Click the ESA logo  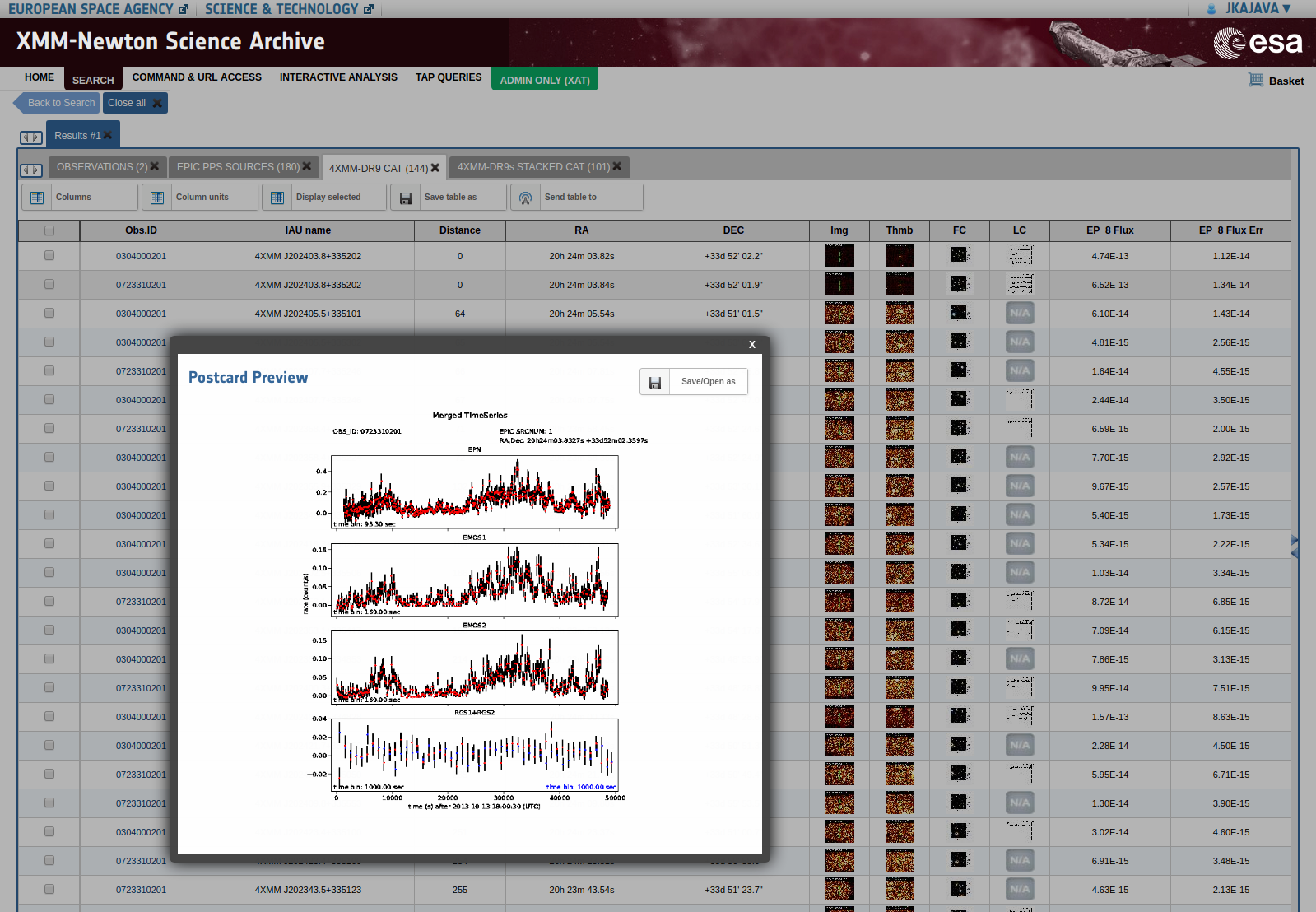pos(1258,43)
